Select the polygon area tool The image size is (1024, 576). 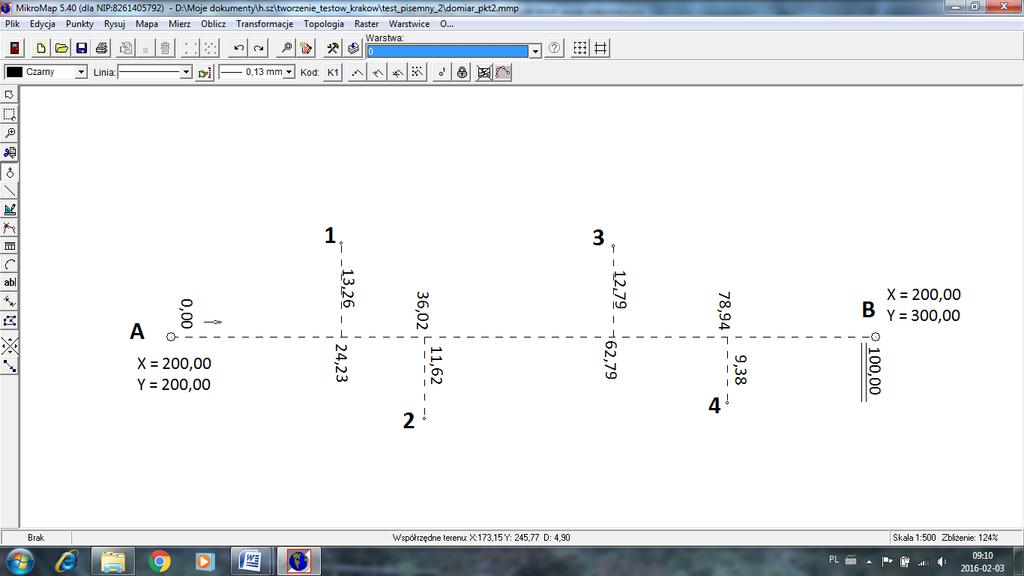tap(9, 321)
